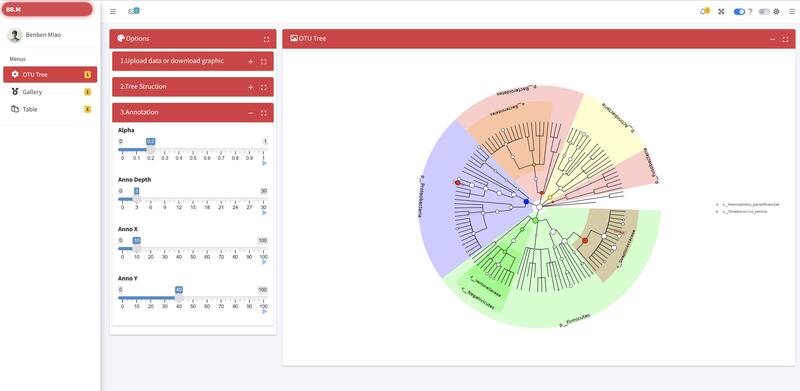Click the fullscreen arrows icon in header
This screenshot has height=391, width=800.
pyautogui.click(x=721, y=11)
